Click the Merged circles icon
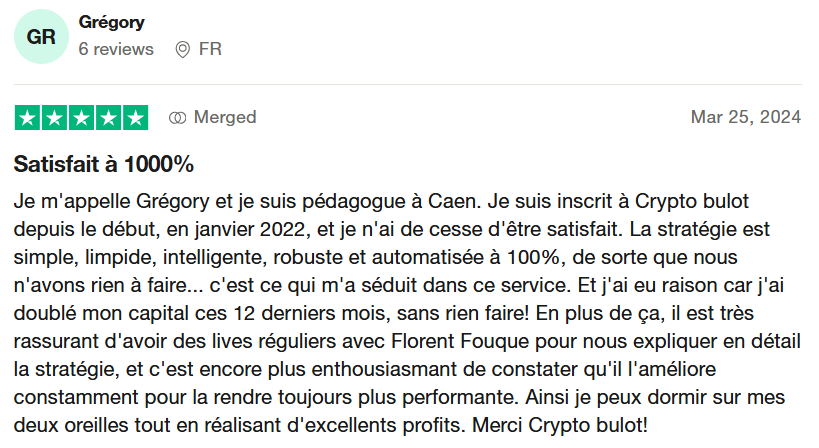The image size is (819, 448). pos(178,118)
